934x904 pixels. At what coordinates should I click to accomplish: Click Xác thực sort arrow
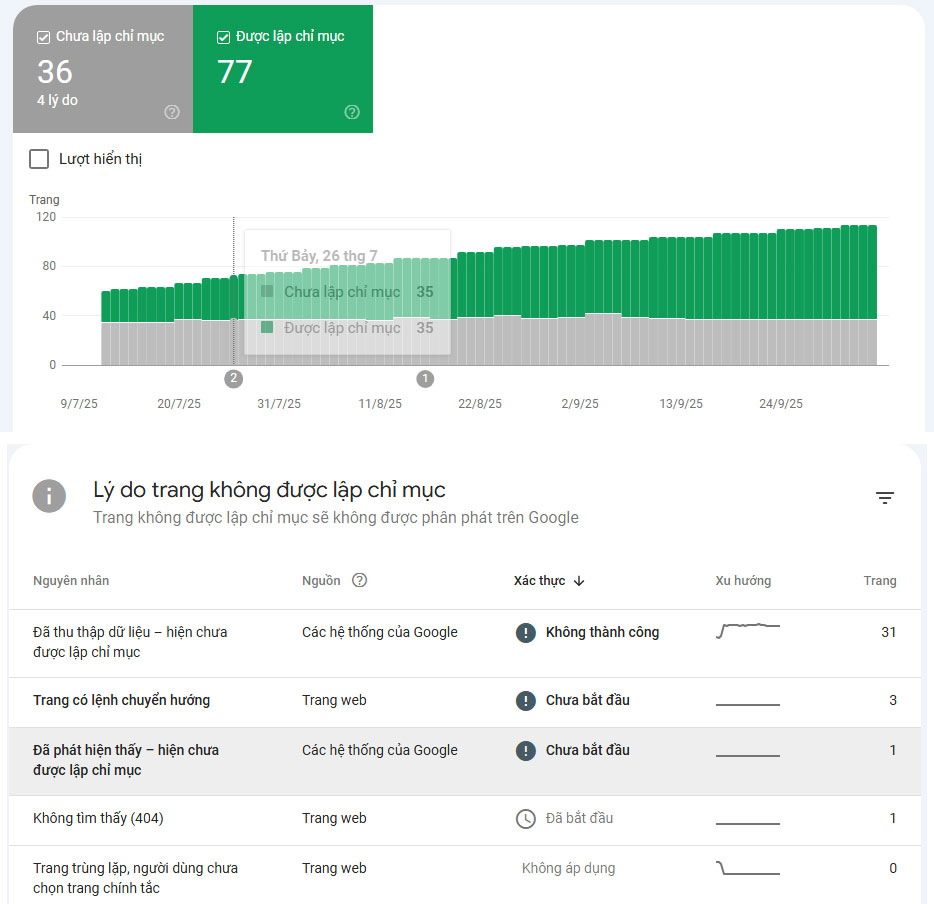click(x=579, y=581)
